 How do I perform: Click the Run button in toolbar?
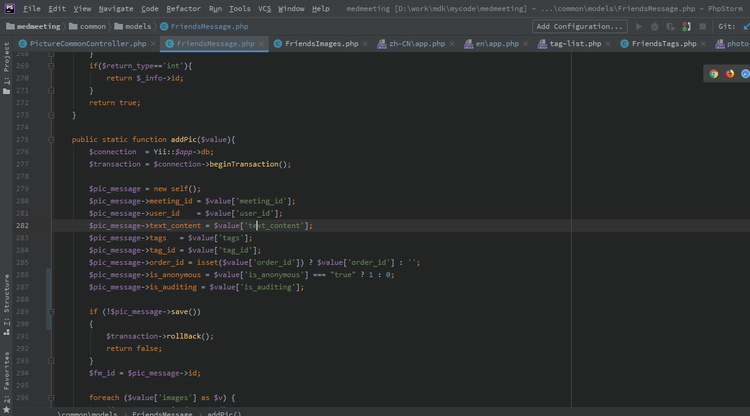pyautogui.click(x=640, y=26)
